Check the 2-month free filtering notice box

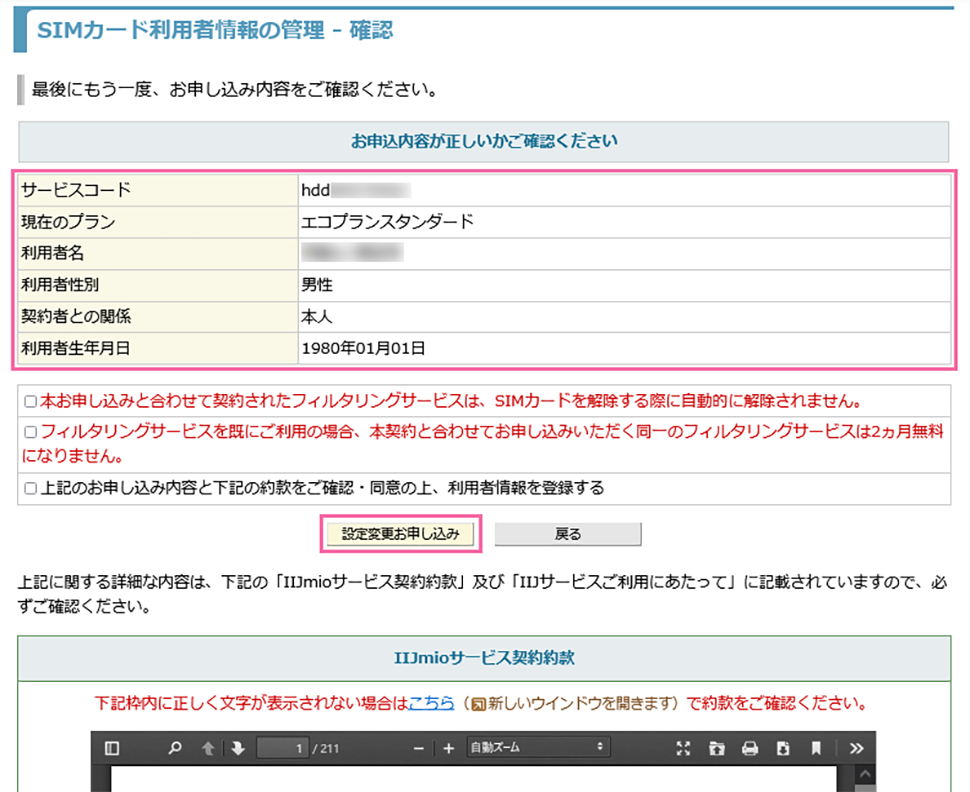tap(30, 433)
